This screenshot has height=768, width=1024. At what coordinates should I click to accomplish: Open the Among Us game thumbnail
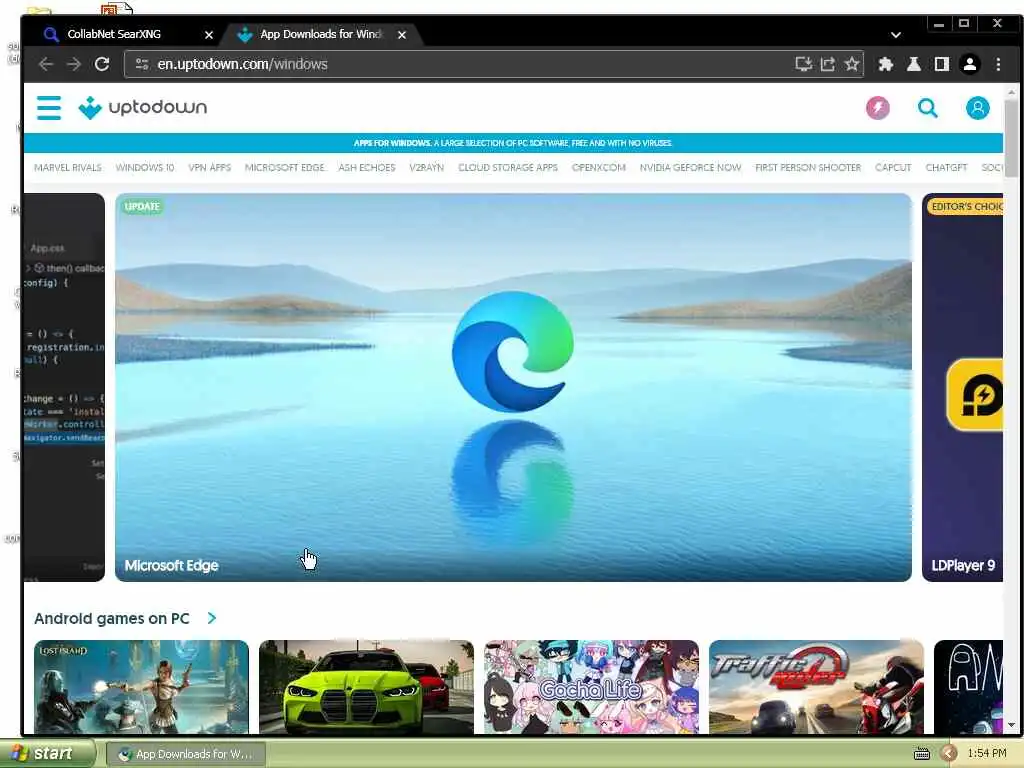coord(968,687)
